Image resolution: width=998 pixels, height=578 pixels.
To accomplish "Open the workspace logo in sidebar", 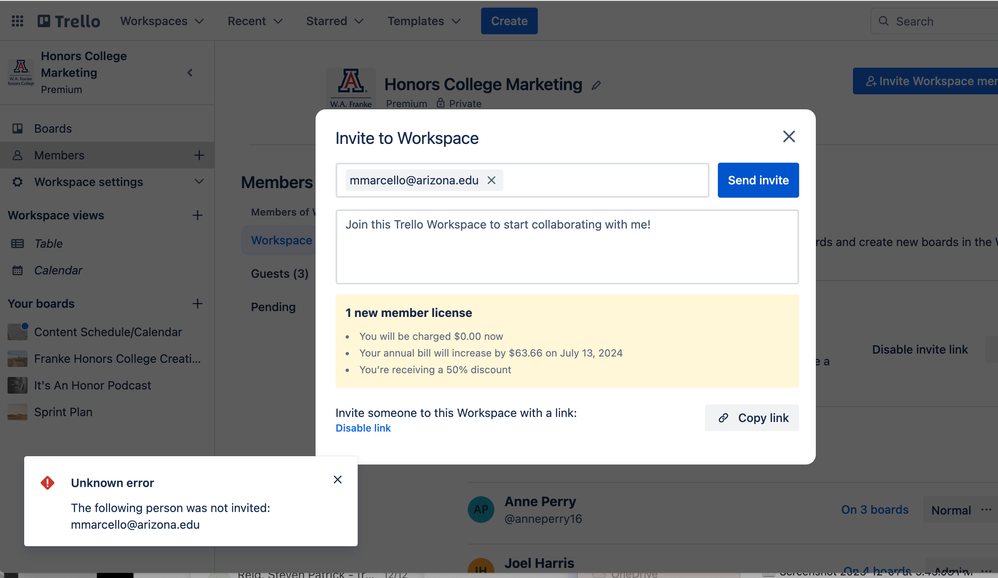I will point(21,72).
